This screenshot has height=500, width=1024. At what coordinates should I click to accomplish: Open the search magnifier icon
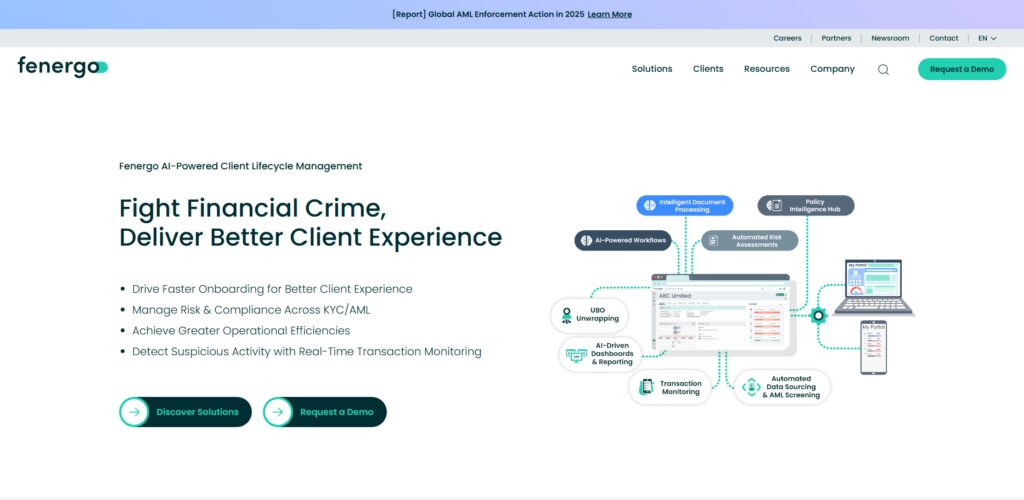tap(883, 69)
